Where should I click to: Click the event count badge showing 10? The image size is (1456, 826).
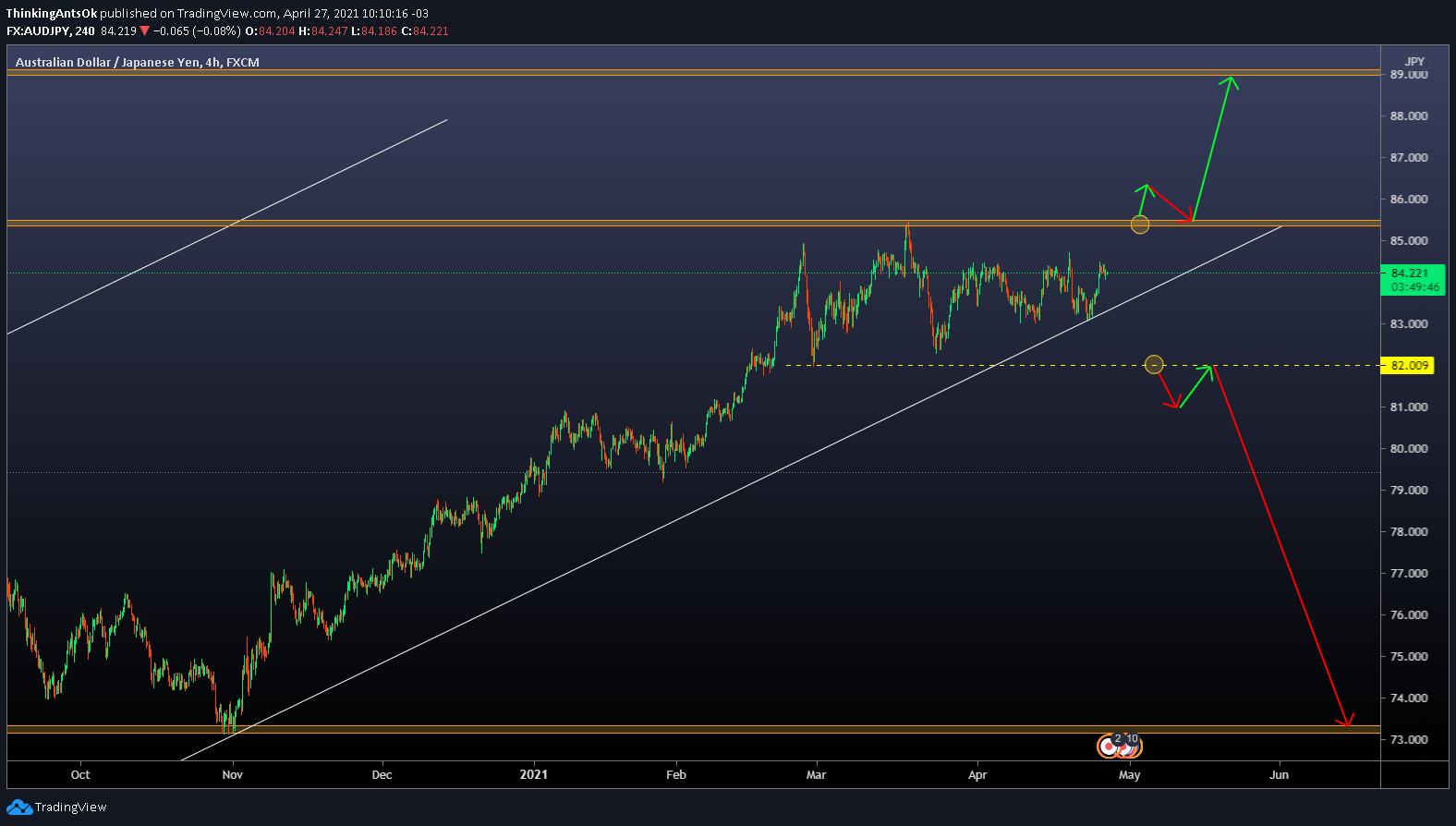tap(1133, 739)
